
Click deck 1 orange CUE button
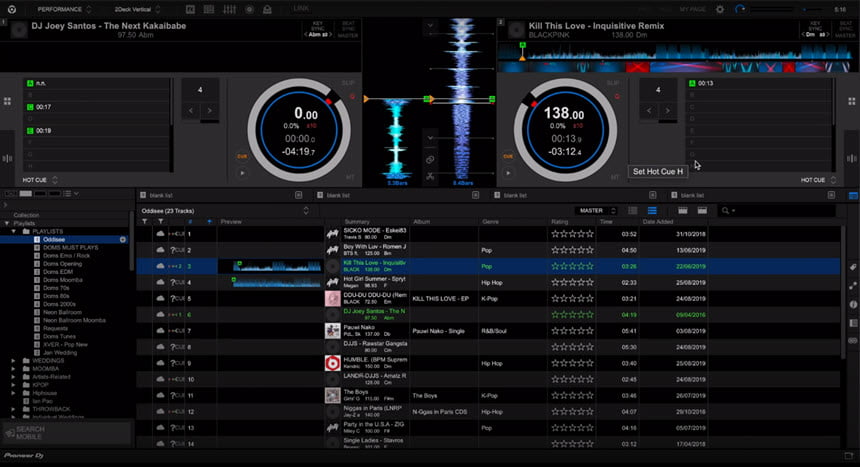tap(242, 156)
